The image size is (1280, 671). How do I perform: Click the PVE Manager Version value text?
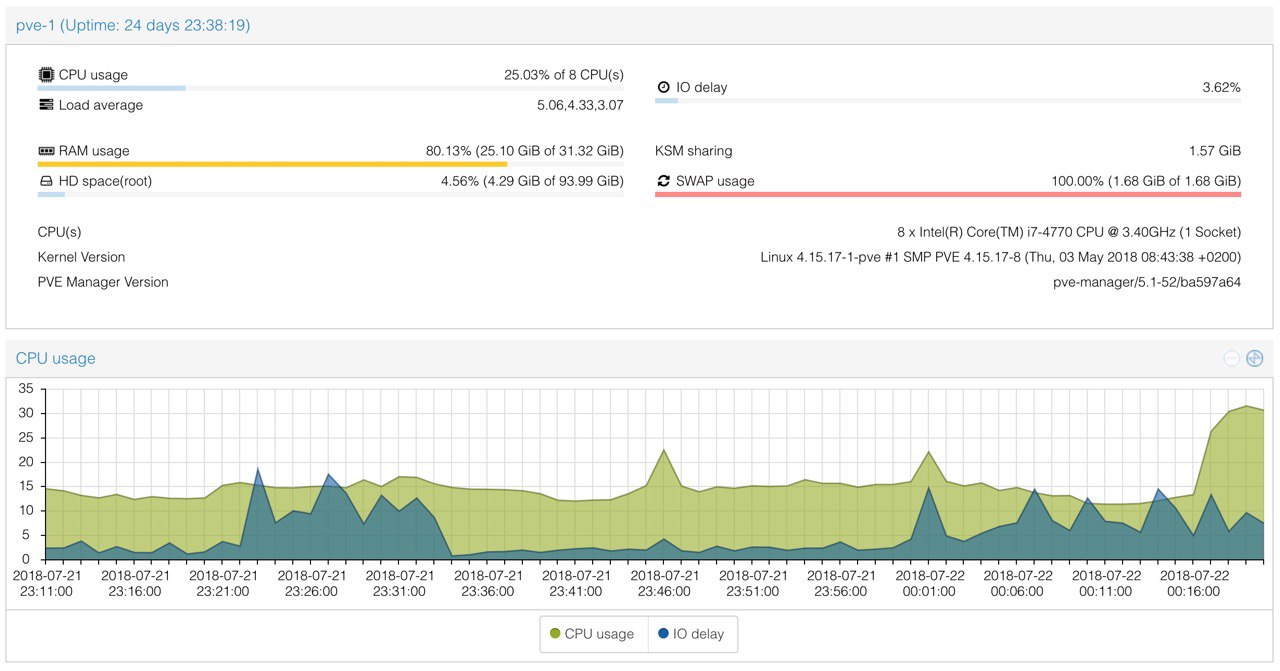click(x=1147, y=282)
